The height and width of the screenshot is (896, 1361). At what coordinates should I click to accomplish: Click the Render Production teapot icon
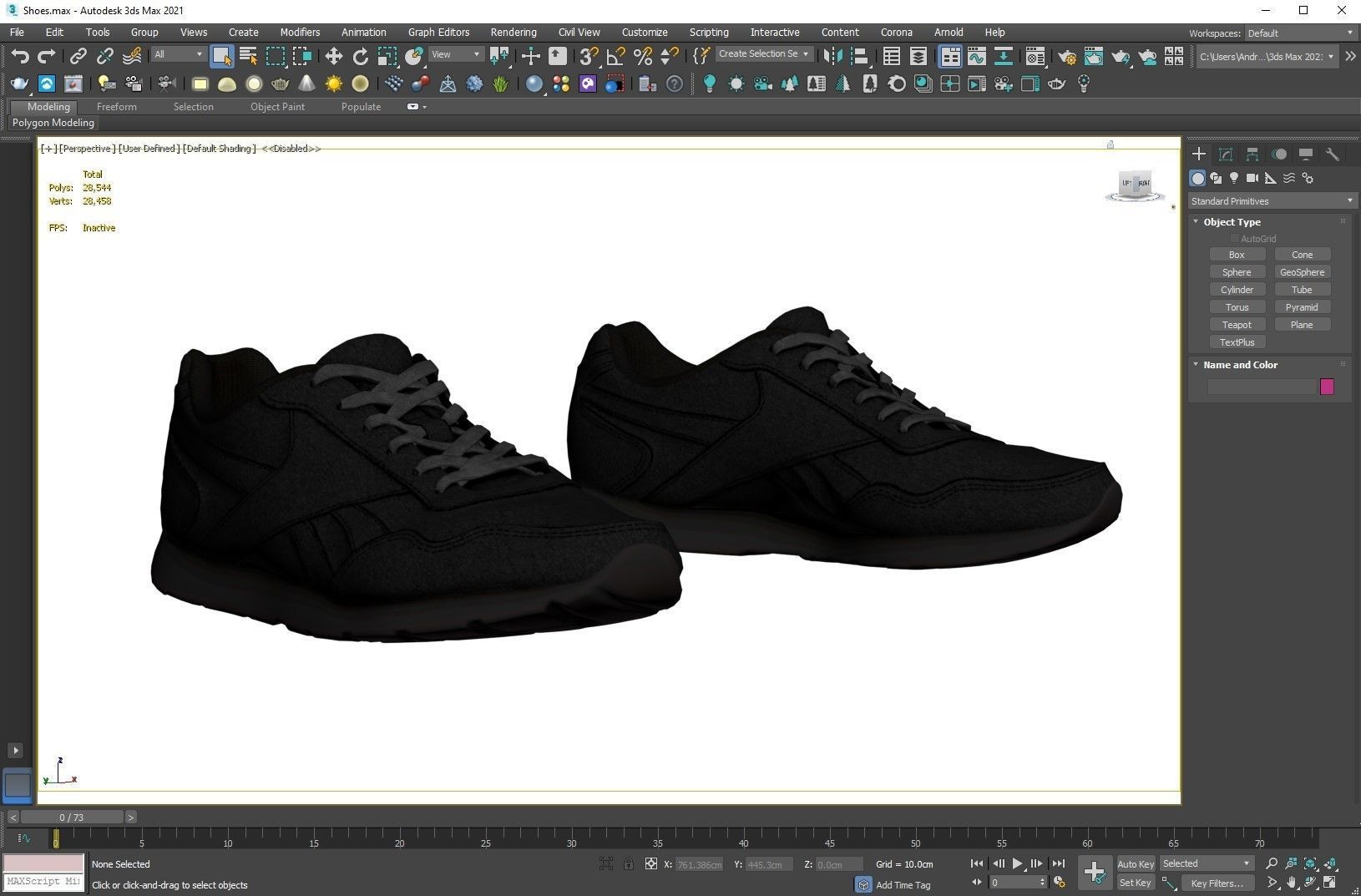pyautogui.click(x=1120, y=56)
